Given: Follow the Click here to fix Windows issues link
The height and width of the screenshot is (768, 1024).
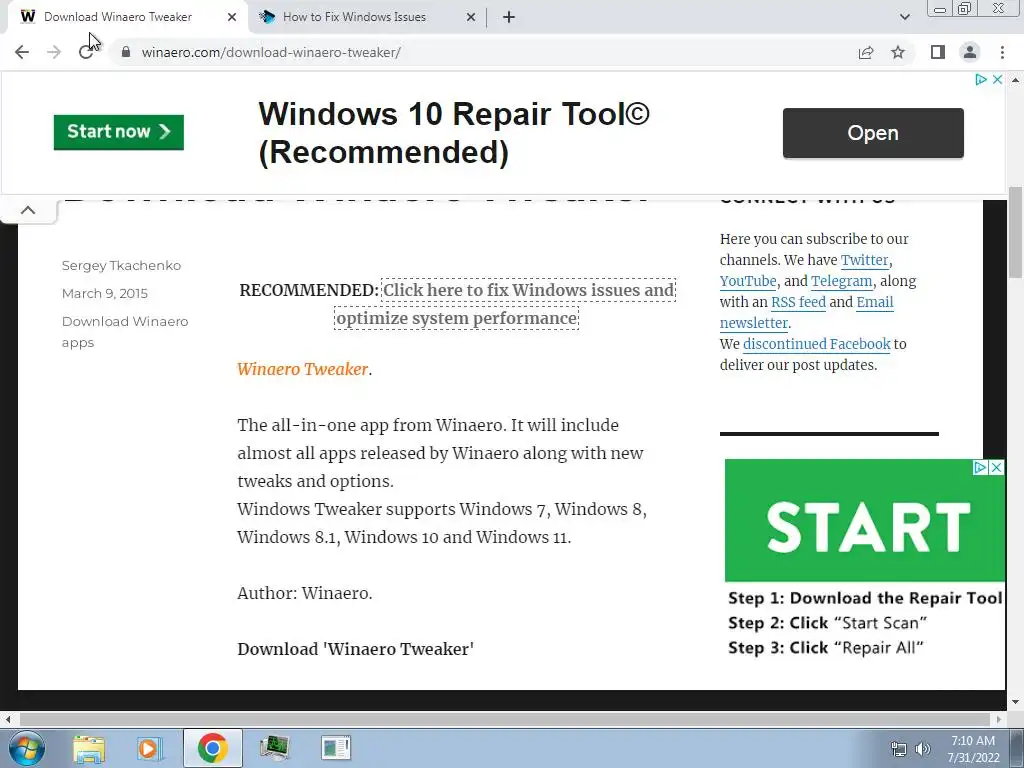Looking at the screenshot, I should pos(505,304).
